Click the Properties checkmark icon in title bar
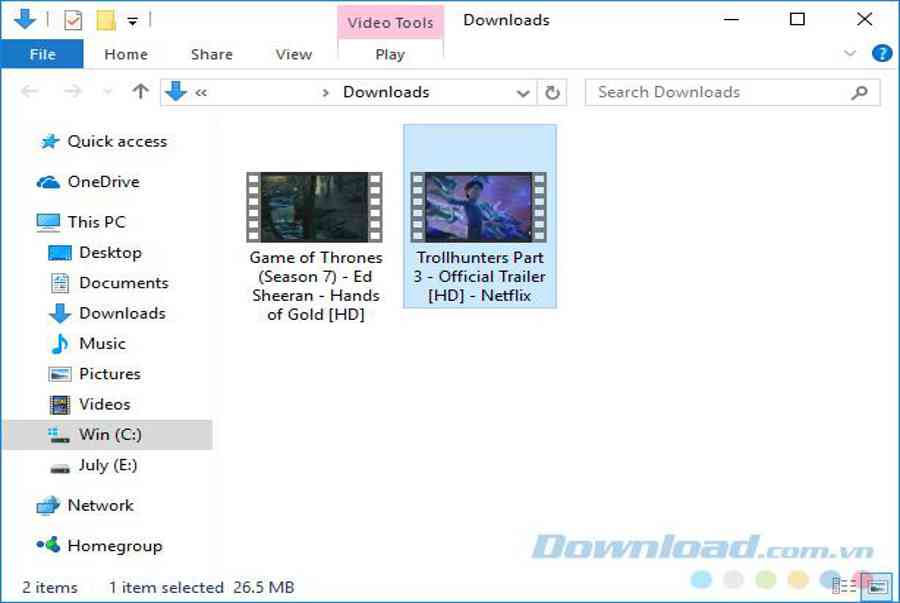This screenshot has height=603, width=900. (x=73, y=20)
